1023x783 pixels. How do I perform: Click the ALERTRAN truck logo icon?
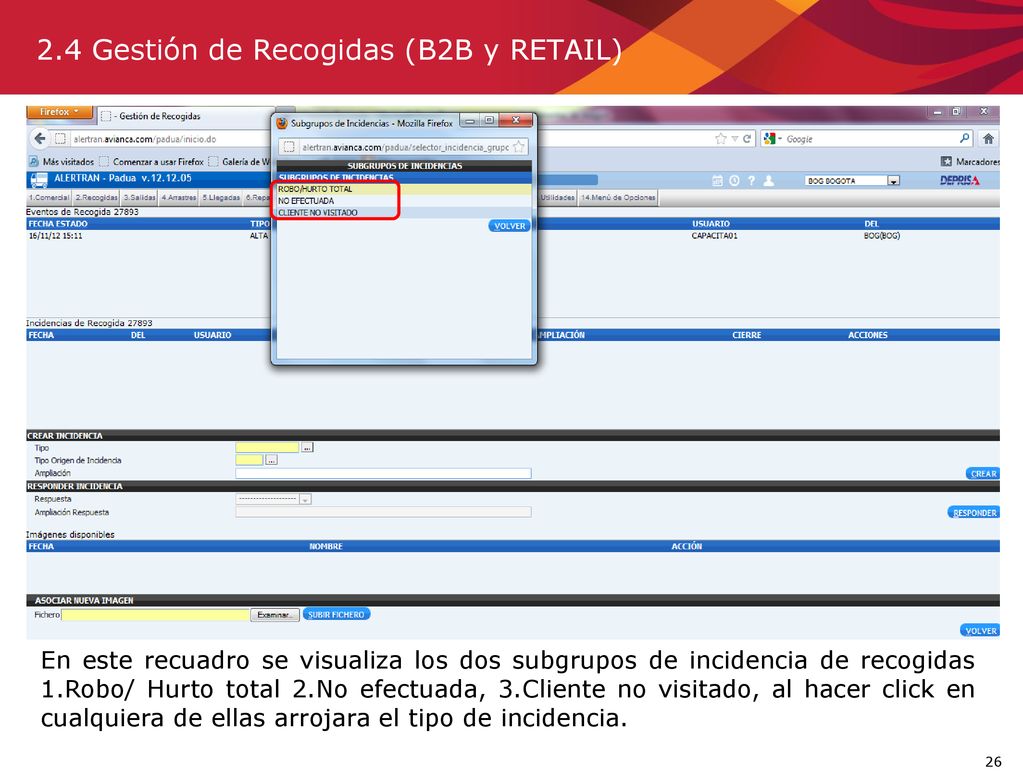(38, 180)
